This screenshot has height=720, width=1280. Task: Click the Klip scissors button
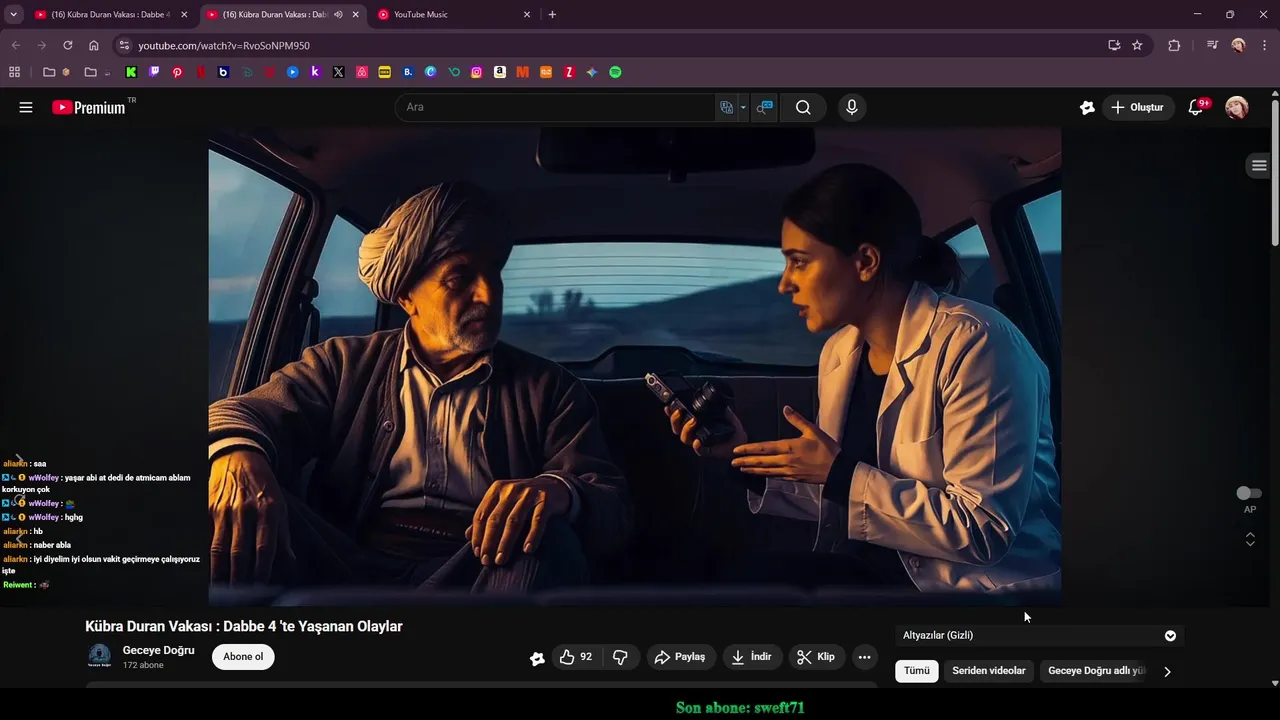[x=816, y=657]
